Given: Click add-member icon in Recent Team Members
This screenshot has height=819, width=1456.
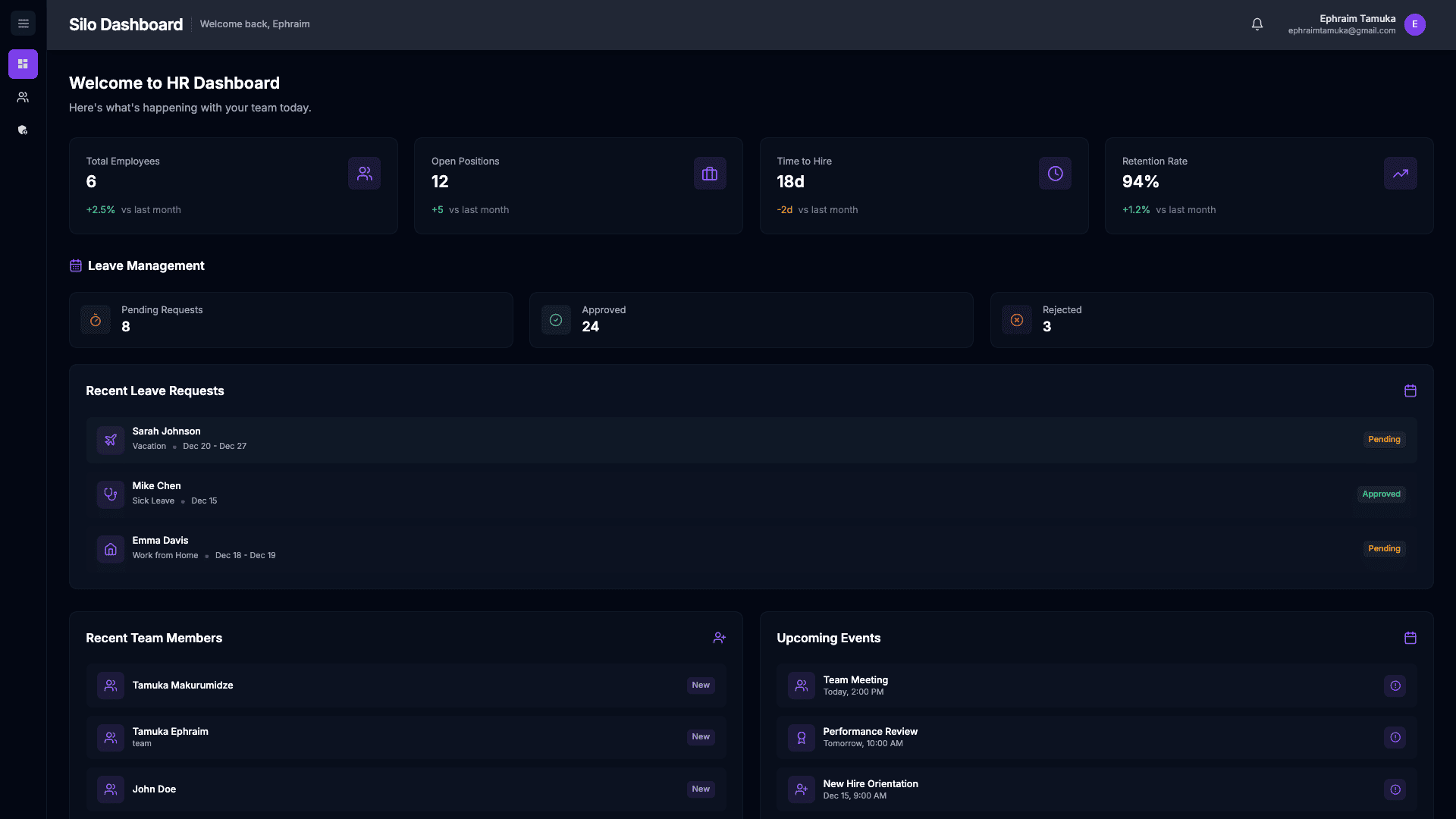Looking at the screenshot, I should pos(719,638).
